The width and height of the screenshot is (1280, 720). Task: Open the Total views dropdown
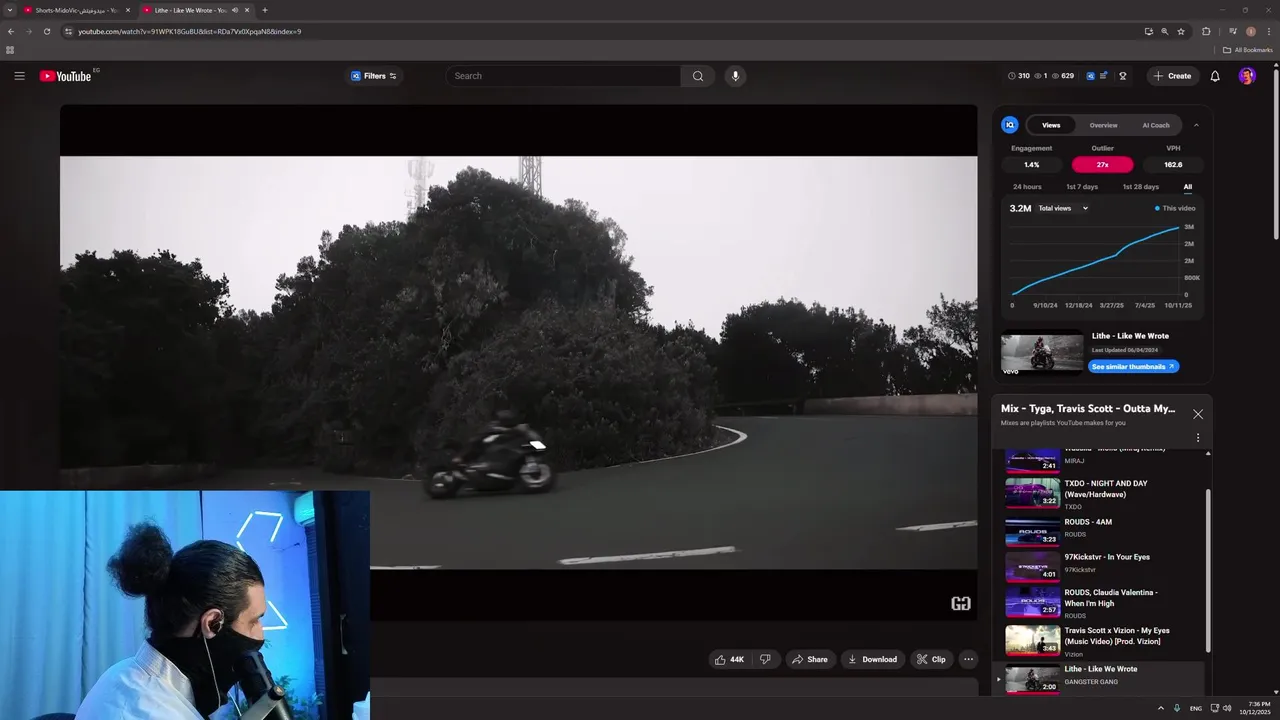point(1063,208)
